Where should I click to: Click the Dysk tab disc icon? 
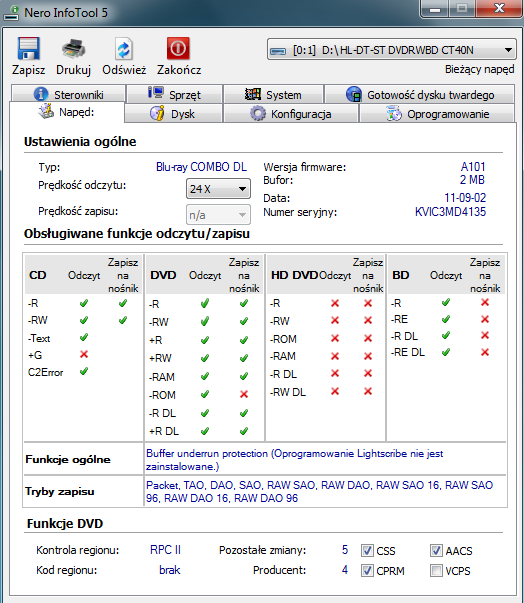point(157,113)
